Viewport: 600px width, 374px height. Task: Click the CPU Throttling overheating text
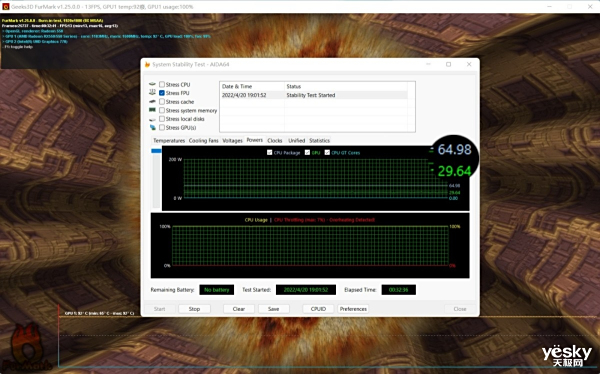[324, 220]
